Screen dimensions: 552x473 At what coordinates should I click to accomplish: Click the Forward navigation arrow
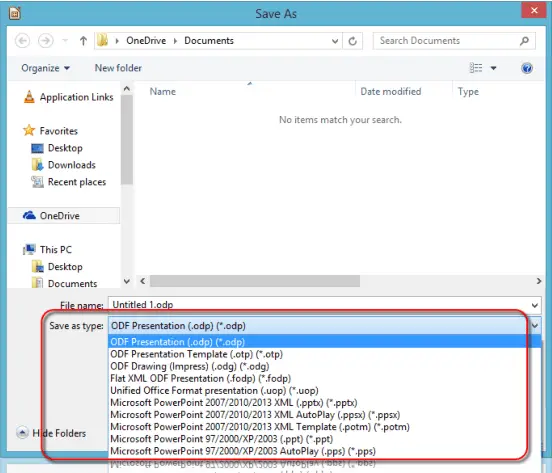coord(46,41)
